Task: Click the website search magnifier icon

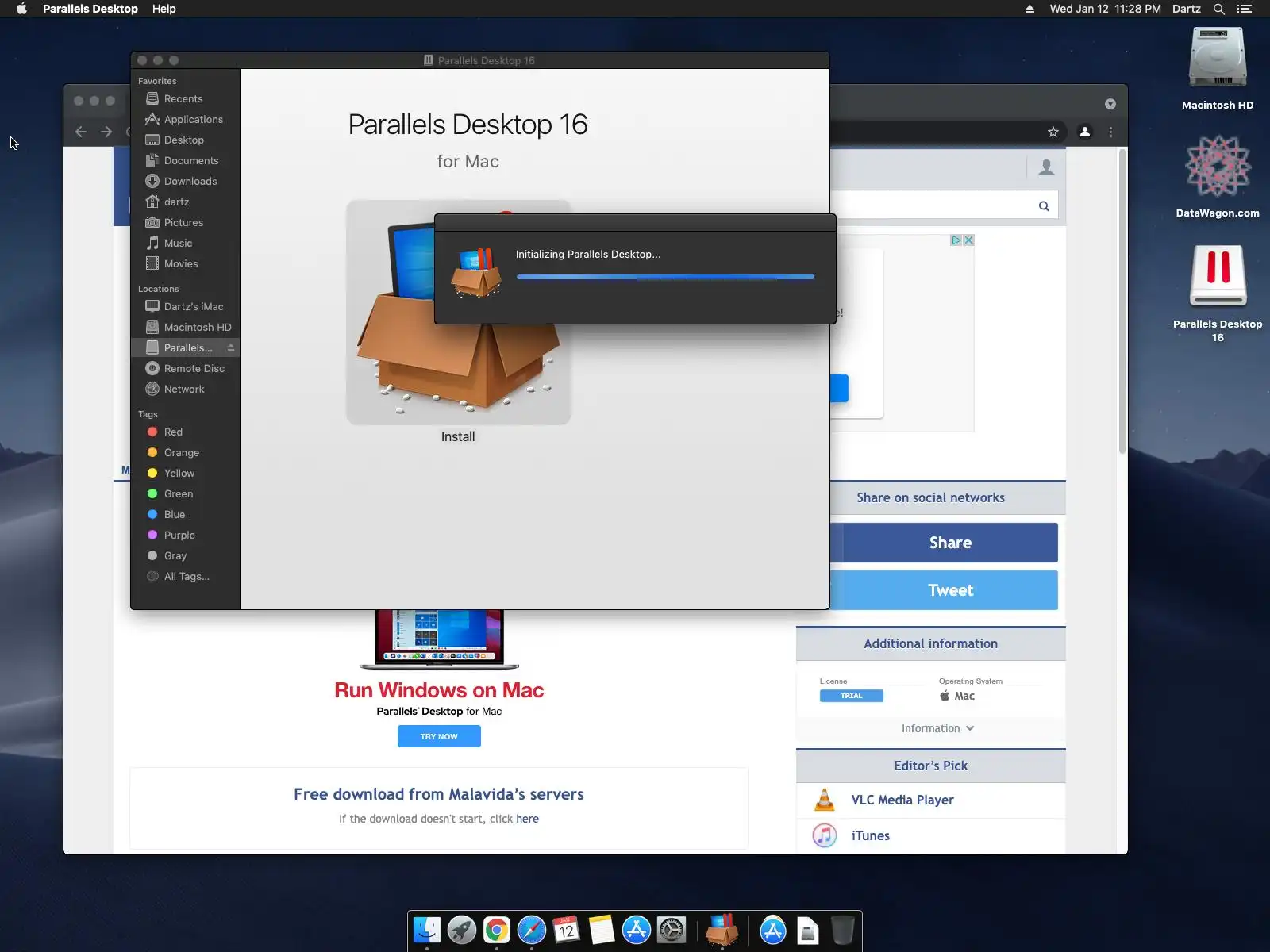Action: coord(1044,206)
